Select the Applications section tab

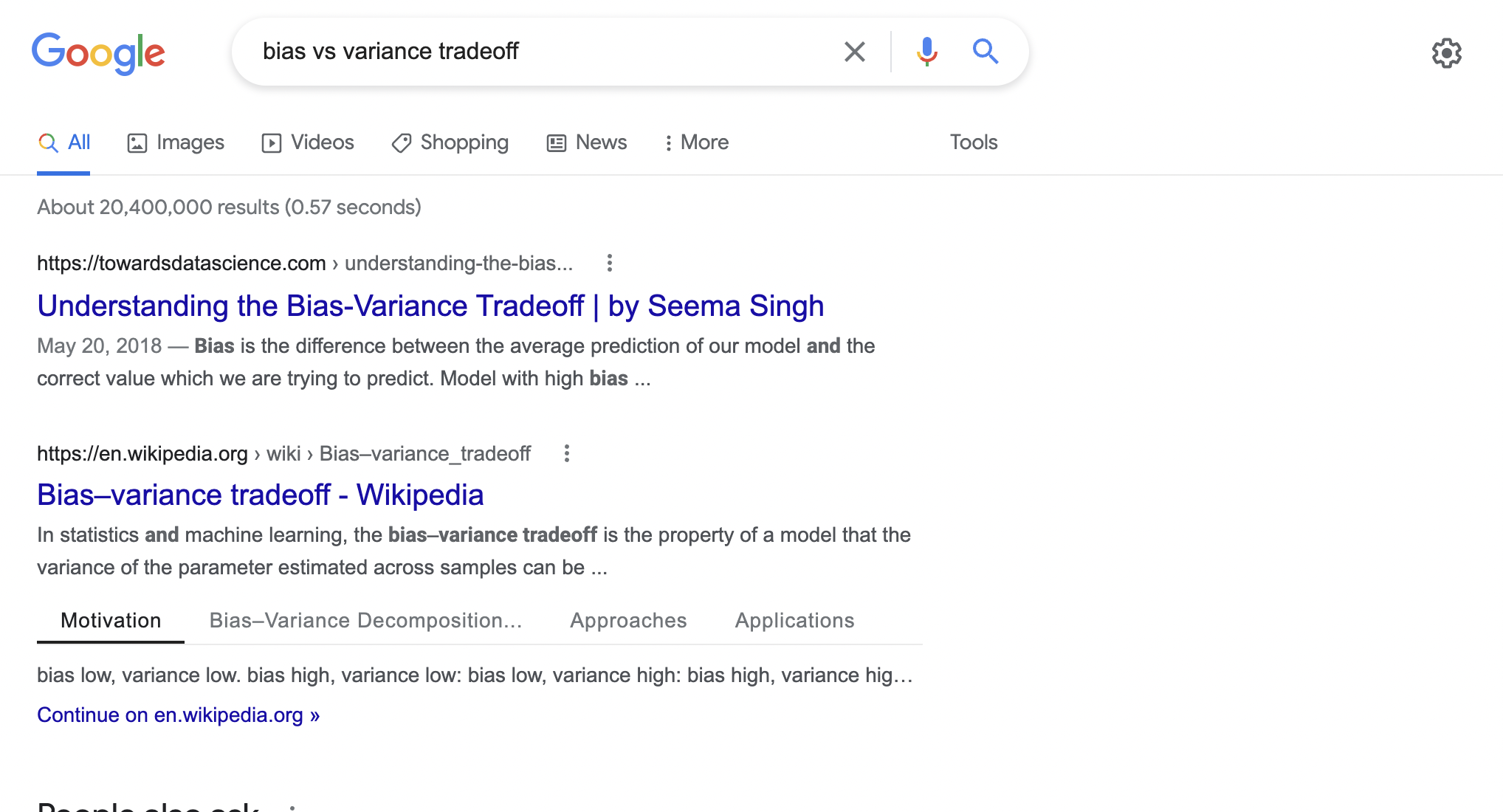(x=794, y=621)
